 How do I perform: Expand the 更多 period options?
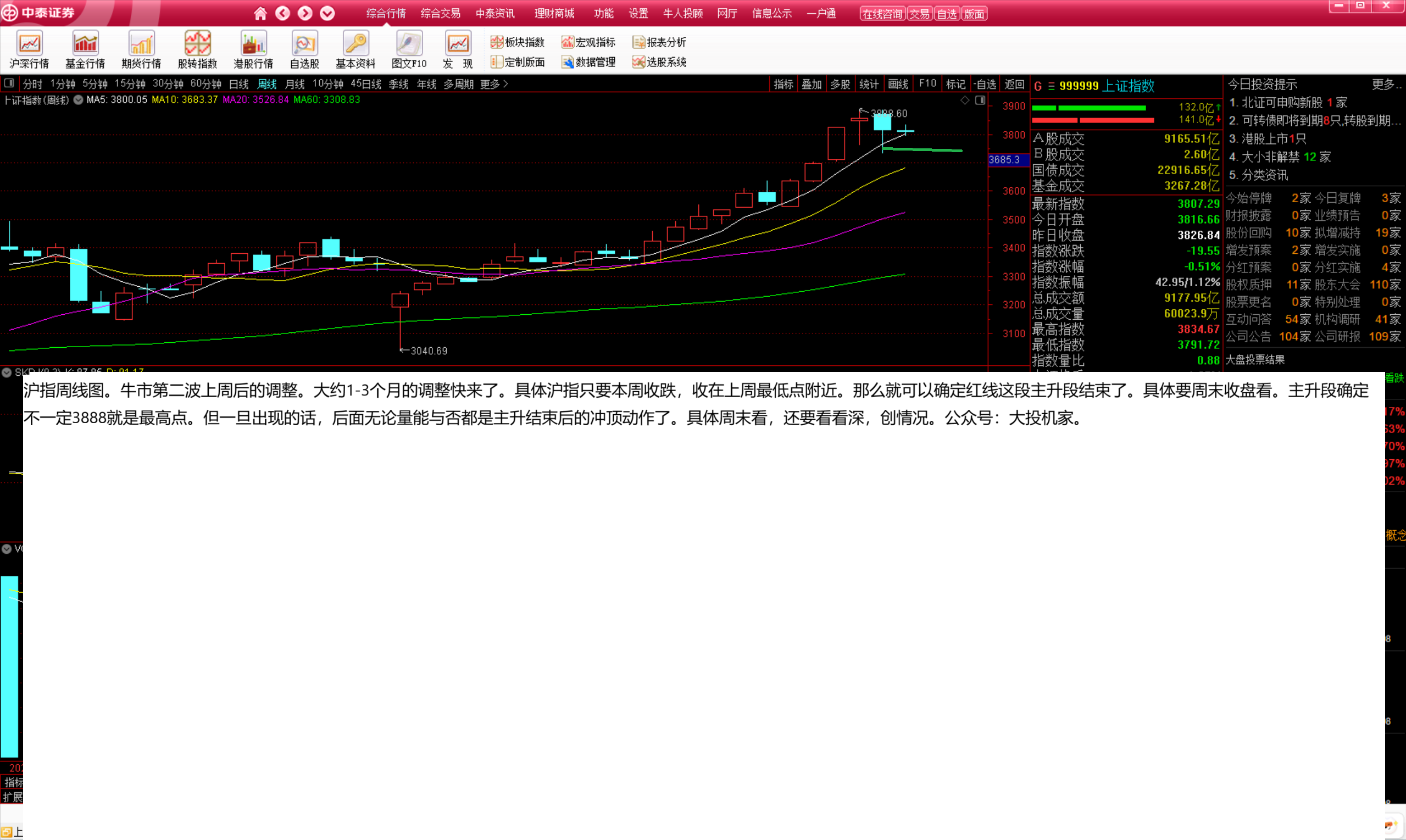tap(493, 84)
